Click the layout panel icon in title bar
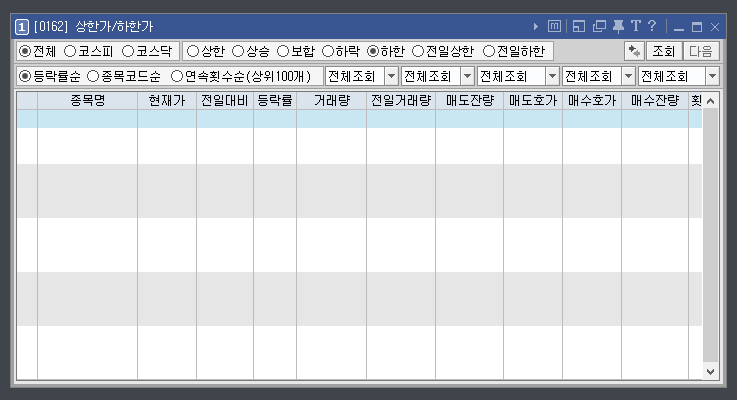Screen dimensions: 737x400 [579, 26]
